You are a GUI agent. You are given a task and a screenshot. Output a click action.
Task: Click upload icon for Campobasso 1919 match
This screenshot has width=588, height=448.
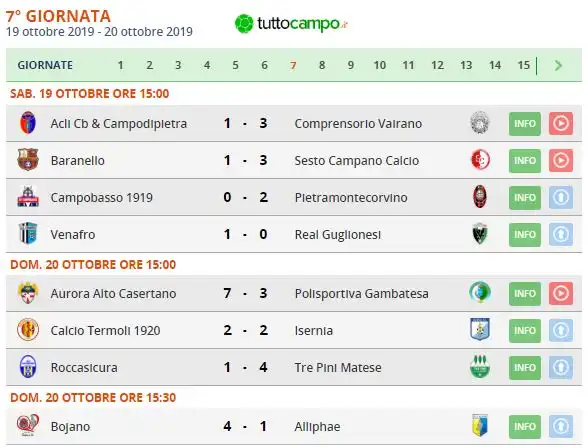coord(561,198)
